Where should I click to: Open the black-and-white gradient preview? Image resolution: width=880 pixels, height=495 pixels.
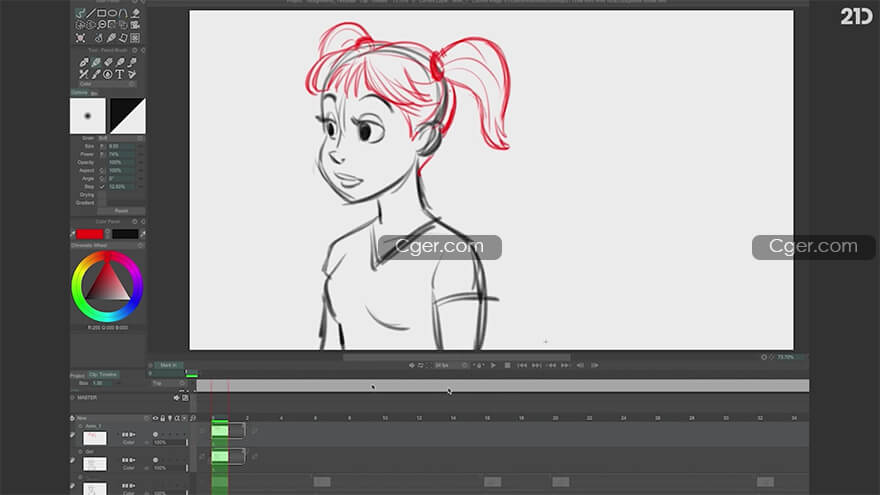coord(127,116)
